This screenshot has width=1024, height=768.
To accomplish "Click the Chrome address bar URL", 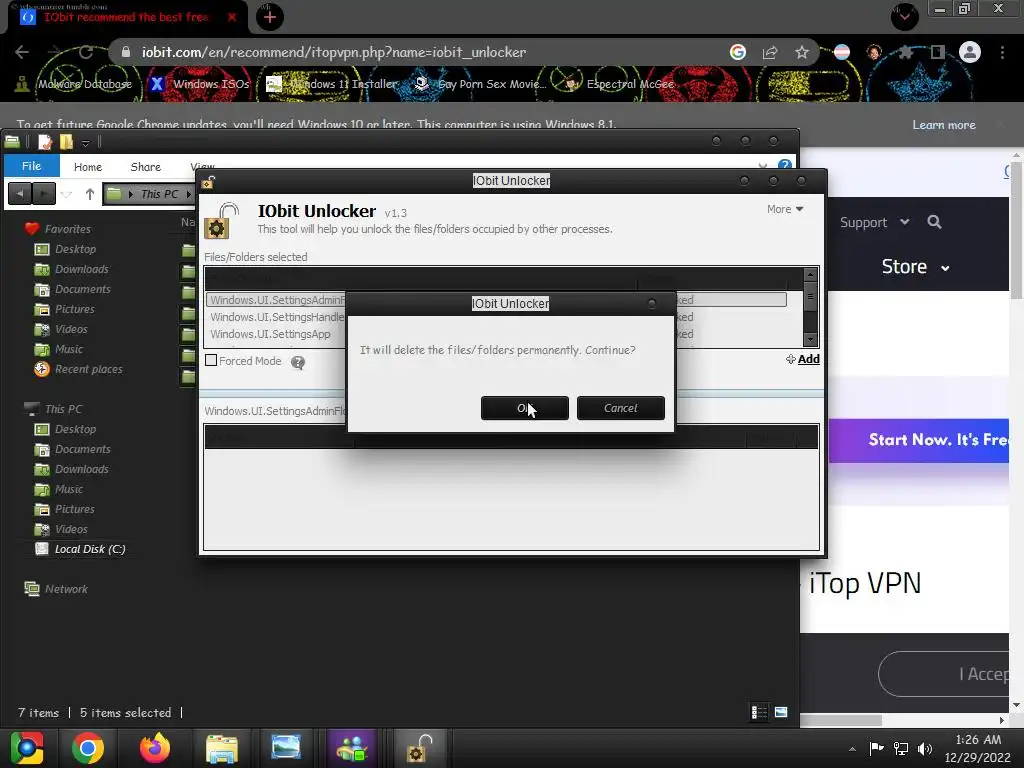I will tap(333, 52).
